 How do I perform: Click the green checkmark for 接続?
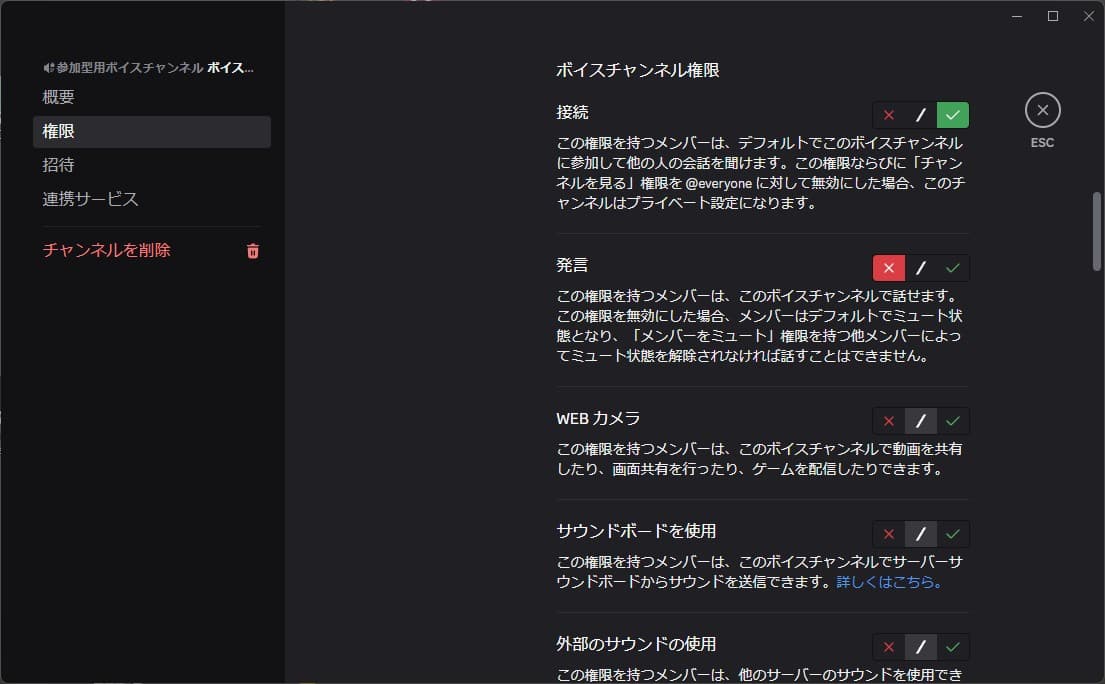[952, 114]
